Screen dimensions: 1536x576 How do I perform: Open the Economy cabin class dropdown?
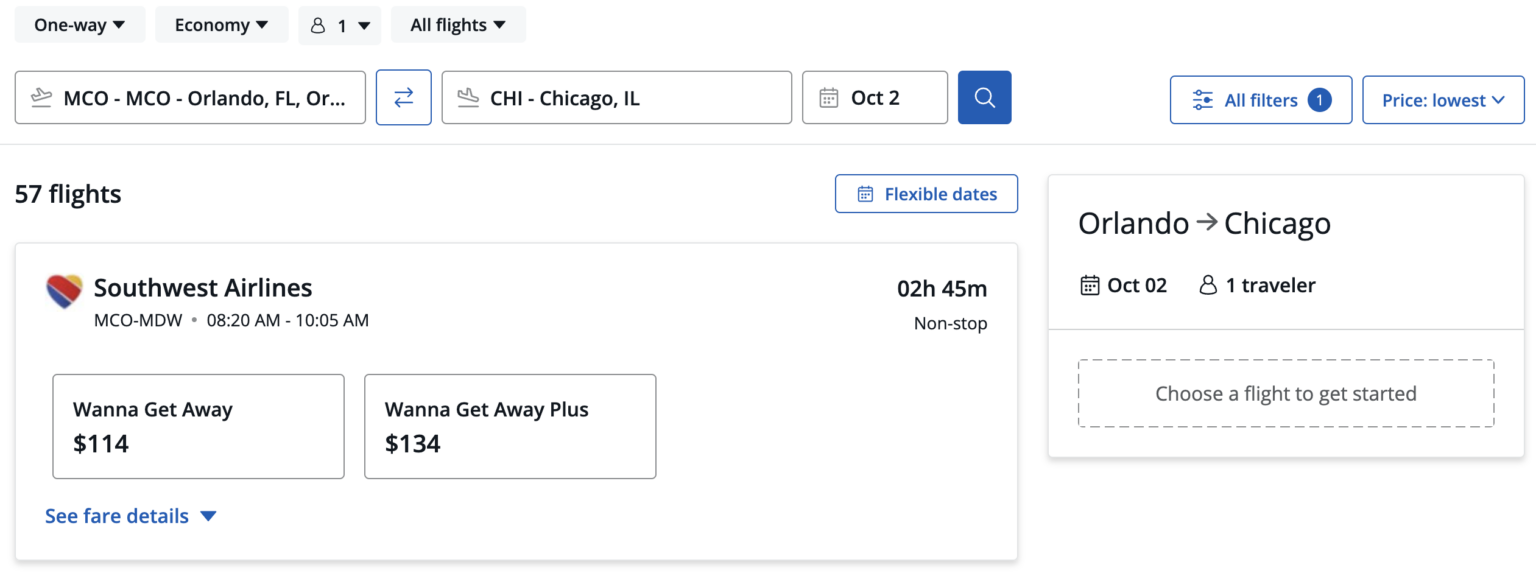pos(221,25)
